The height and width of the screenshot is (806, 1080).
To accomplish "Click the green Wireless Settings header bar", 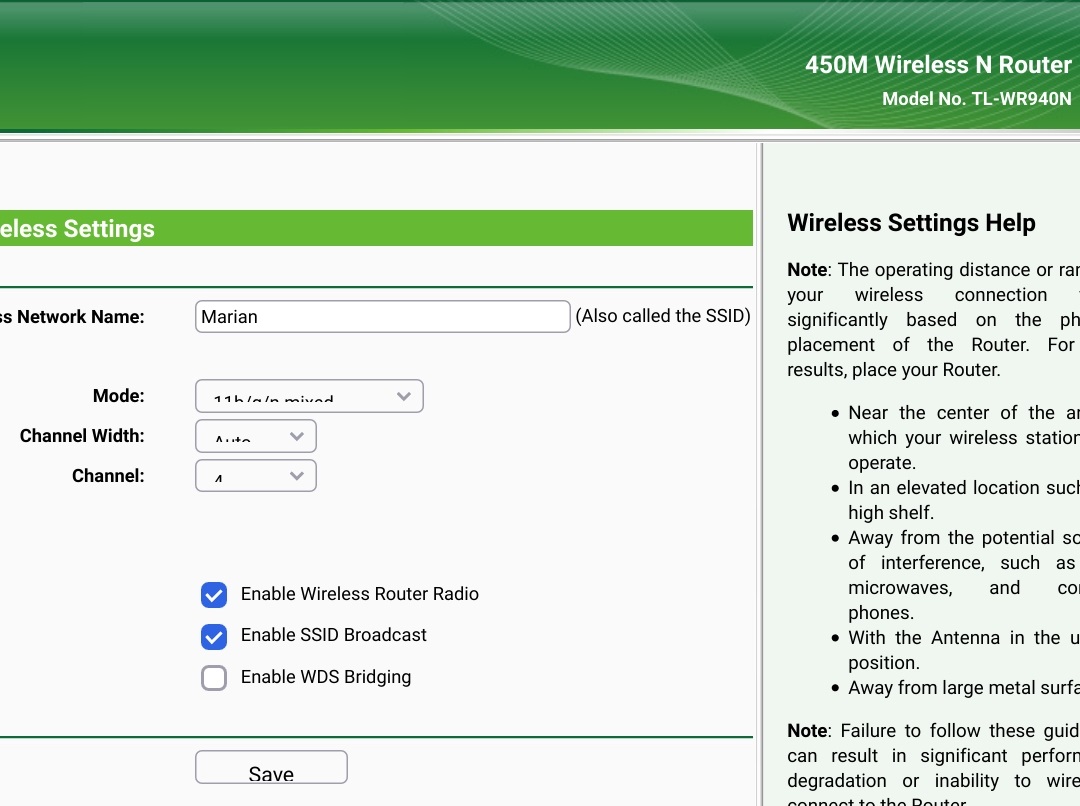I will point(376,228).
